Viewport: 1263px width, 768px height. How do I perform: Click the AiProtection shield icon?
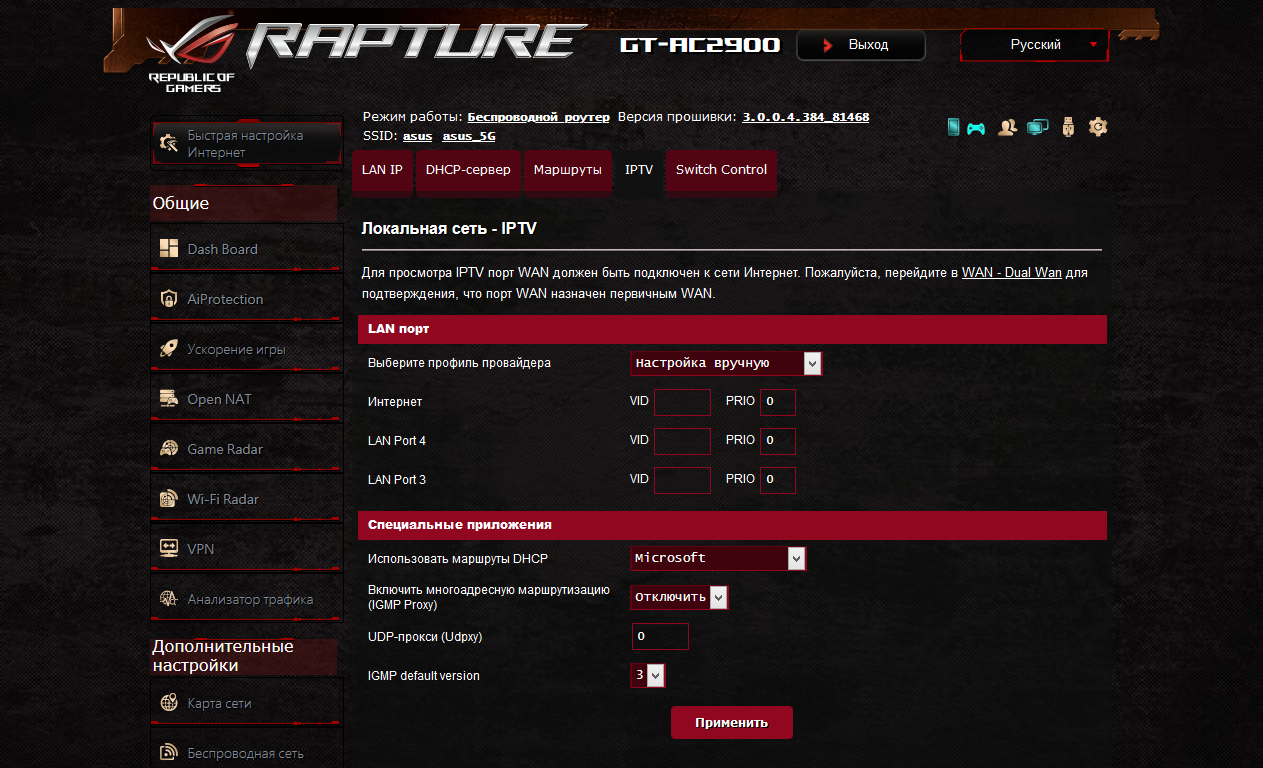(x=169, y=299)
